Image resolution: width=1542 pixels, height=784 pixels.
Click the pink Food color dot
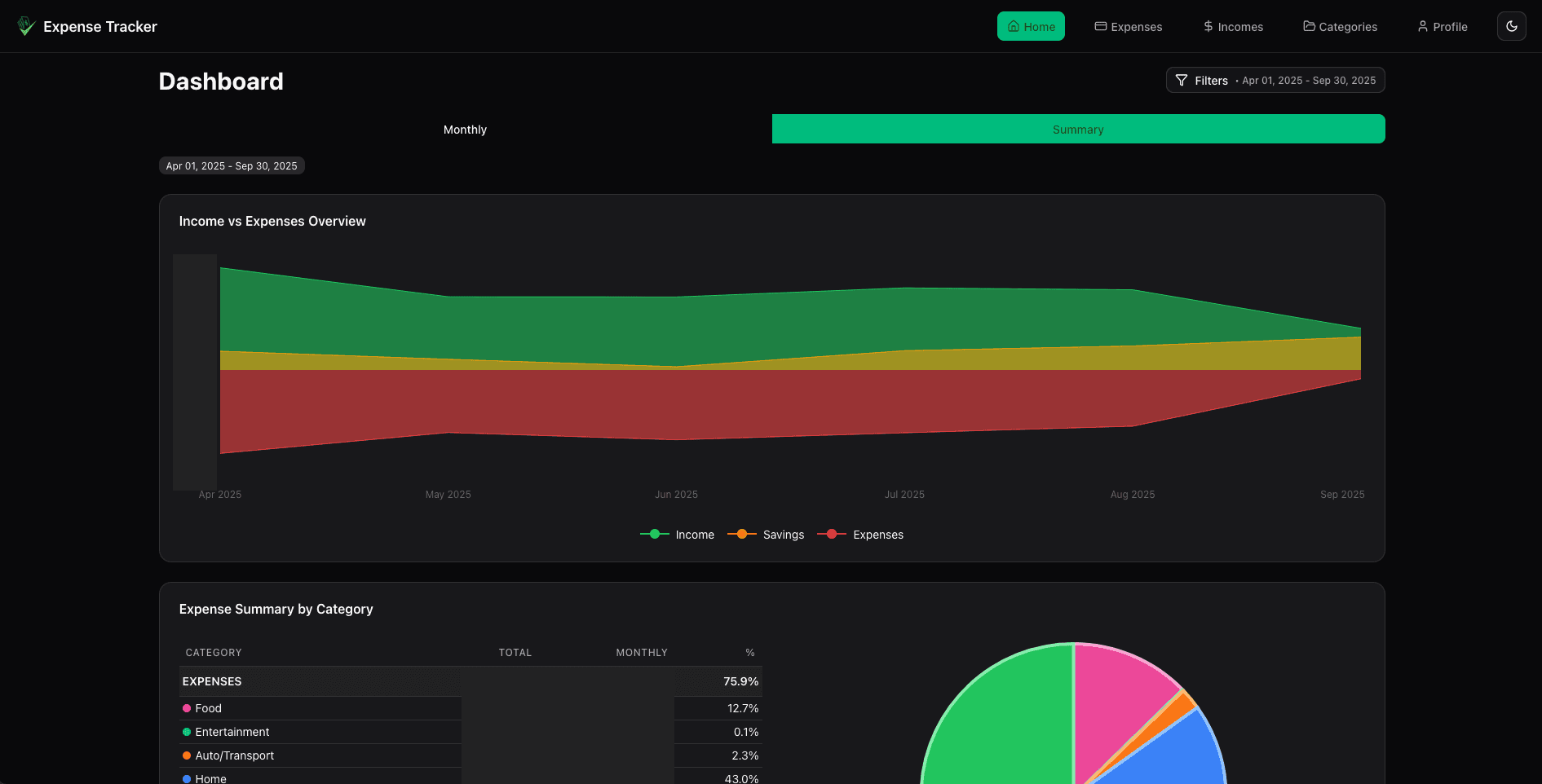[x=187, y=708]
